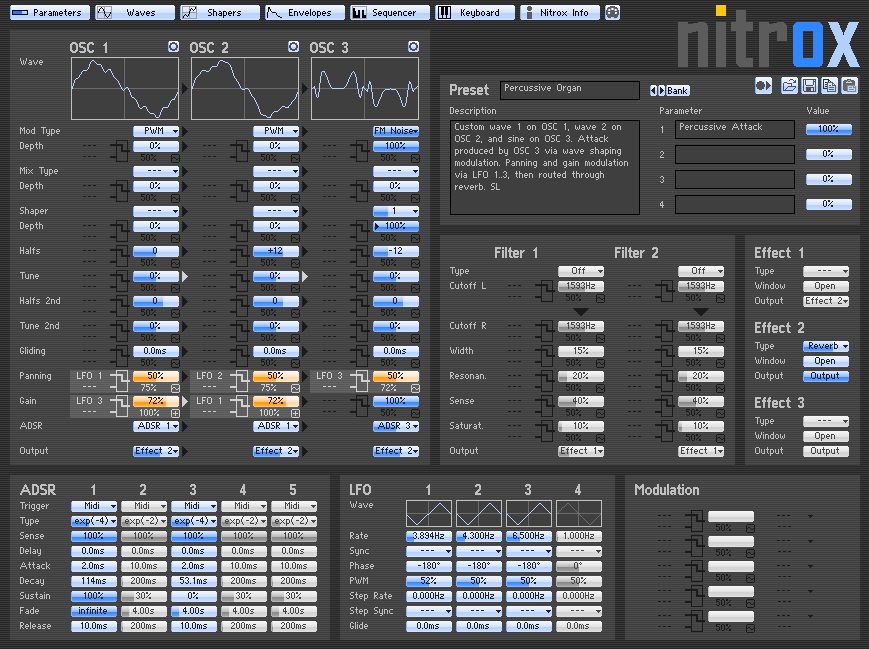Image resolution: width=869 pixels, height=649 pixels.
Task: Open the OSC 1 Mod Type PWM dropdown
Action: (156, 131)
